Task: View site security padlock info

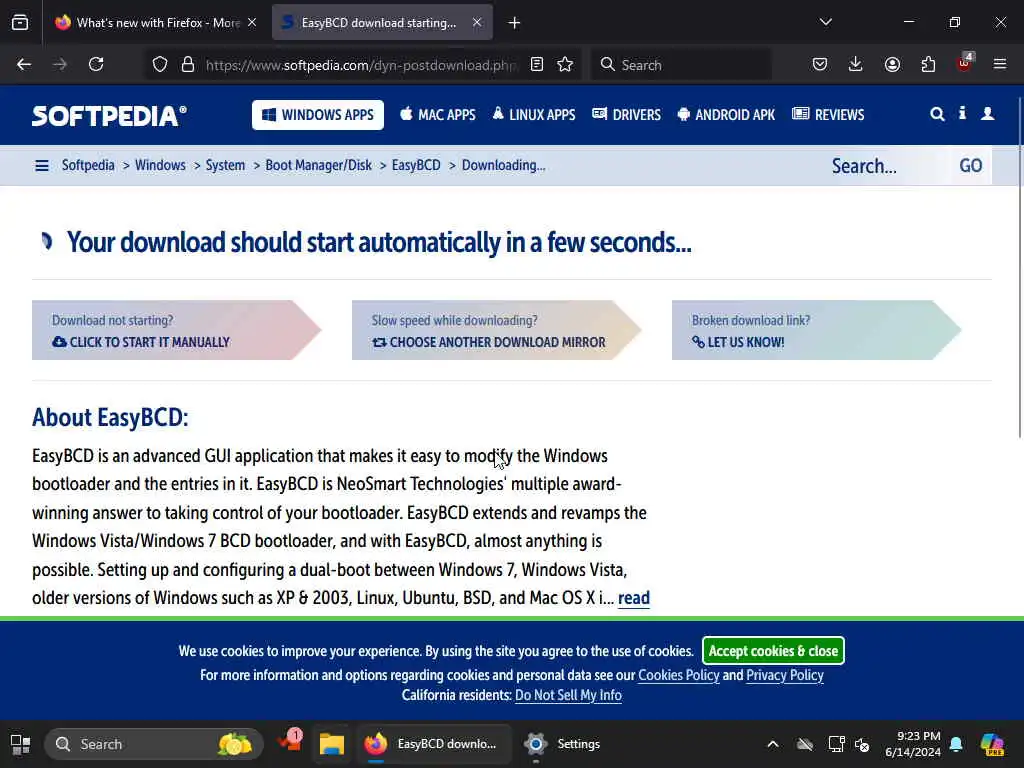Action: coord(188,65)
